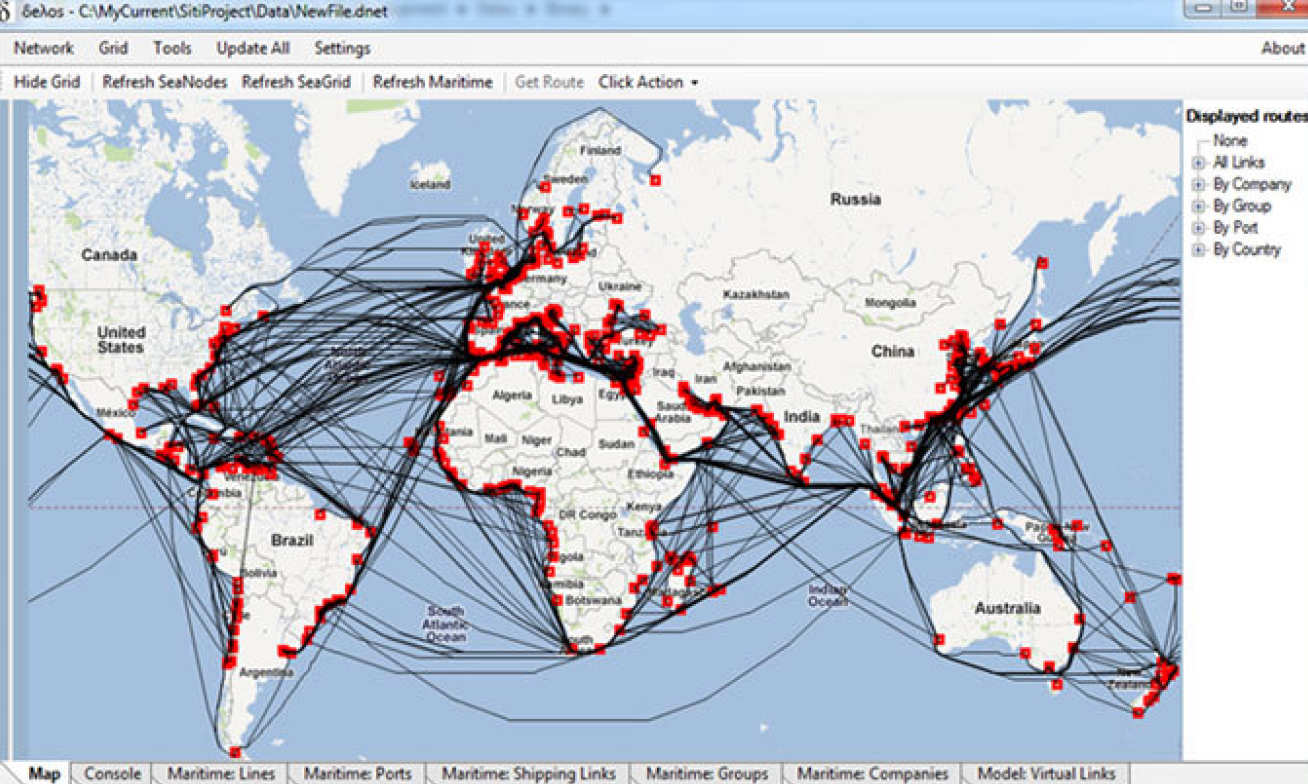Screen dimensions: 1308x784
Task: Switch to the Maritime: Ports tab
Action: pyautogui.click(x=357, y=773)
